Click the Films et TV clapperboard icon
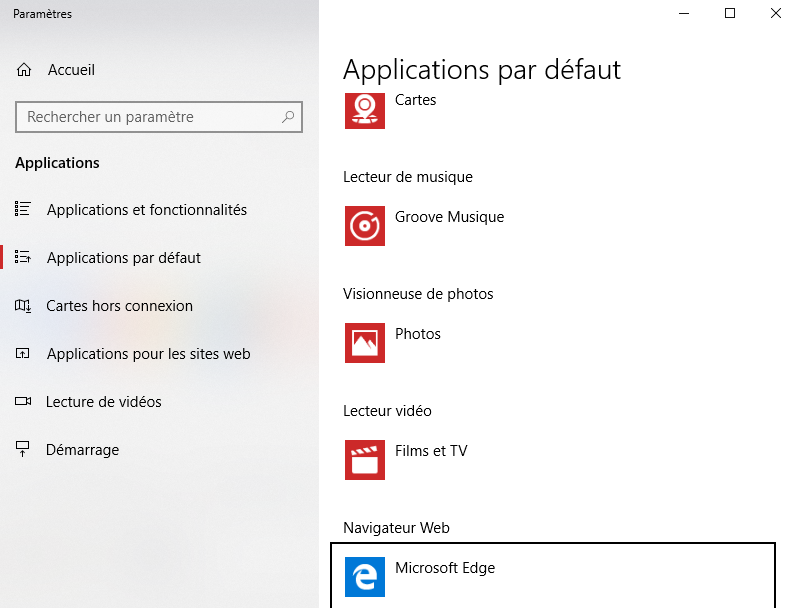The width and height of the screenshot is (788, 608). (x=364, y=460)
